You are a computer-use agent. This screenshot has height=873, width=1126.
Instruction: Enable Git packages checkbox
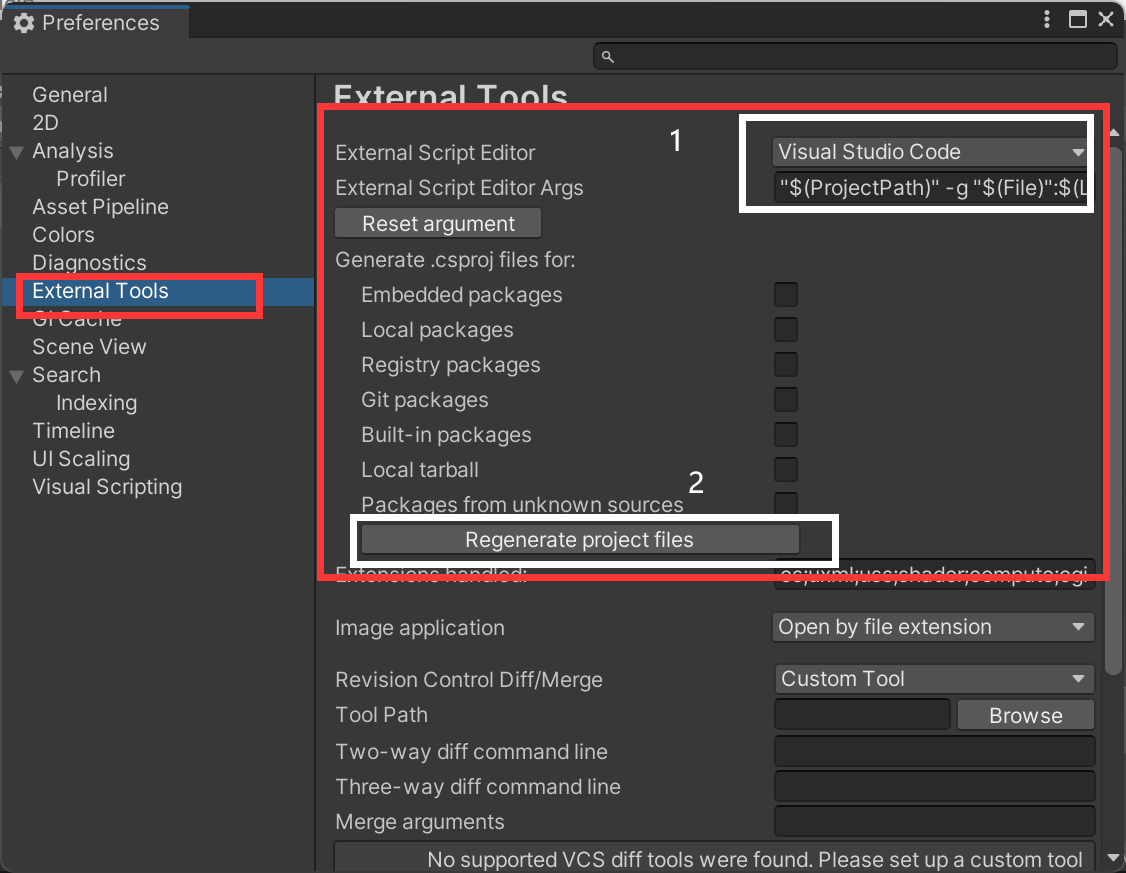coord(786,399)
